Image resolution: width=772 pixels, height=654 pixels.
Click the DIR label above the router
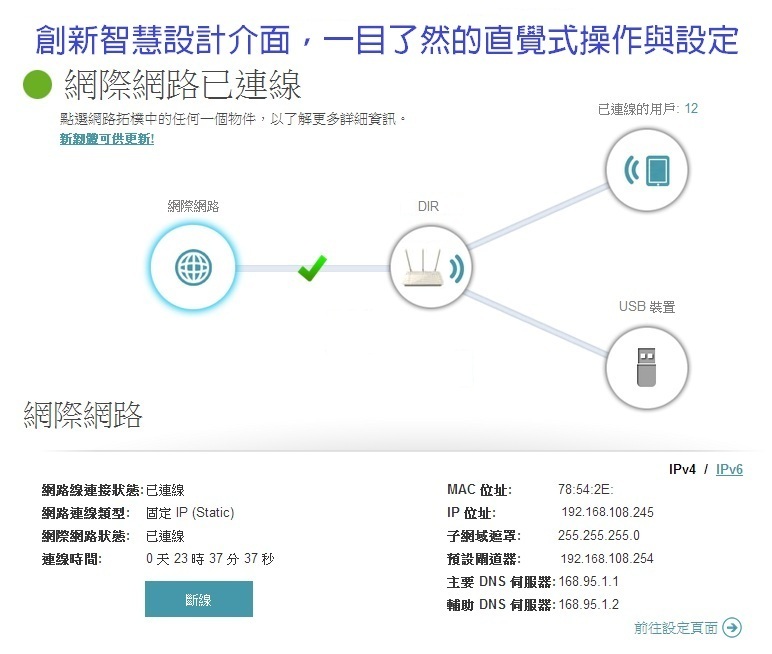(428, 206)
